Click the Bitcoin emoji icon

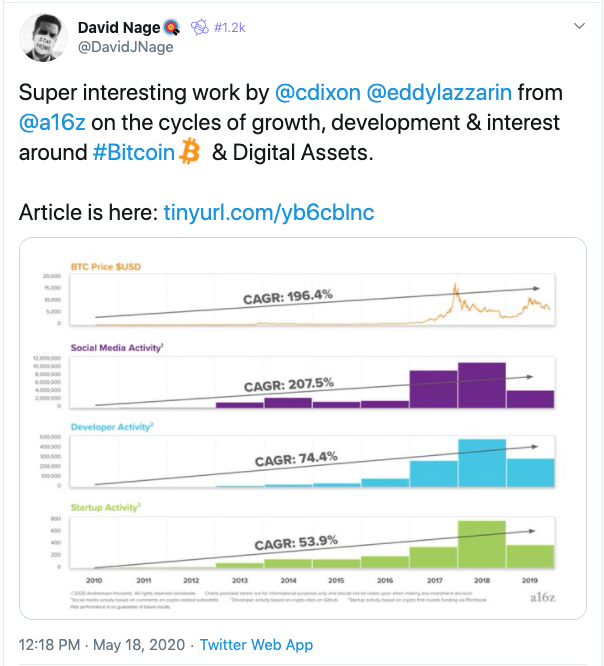tap(189, 152)
